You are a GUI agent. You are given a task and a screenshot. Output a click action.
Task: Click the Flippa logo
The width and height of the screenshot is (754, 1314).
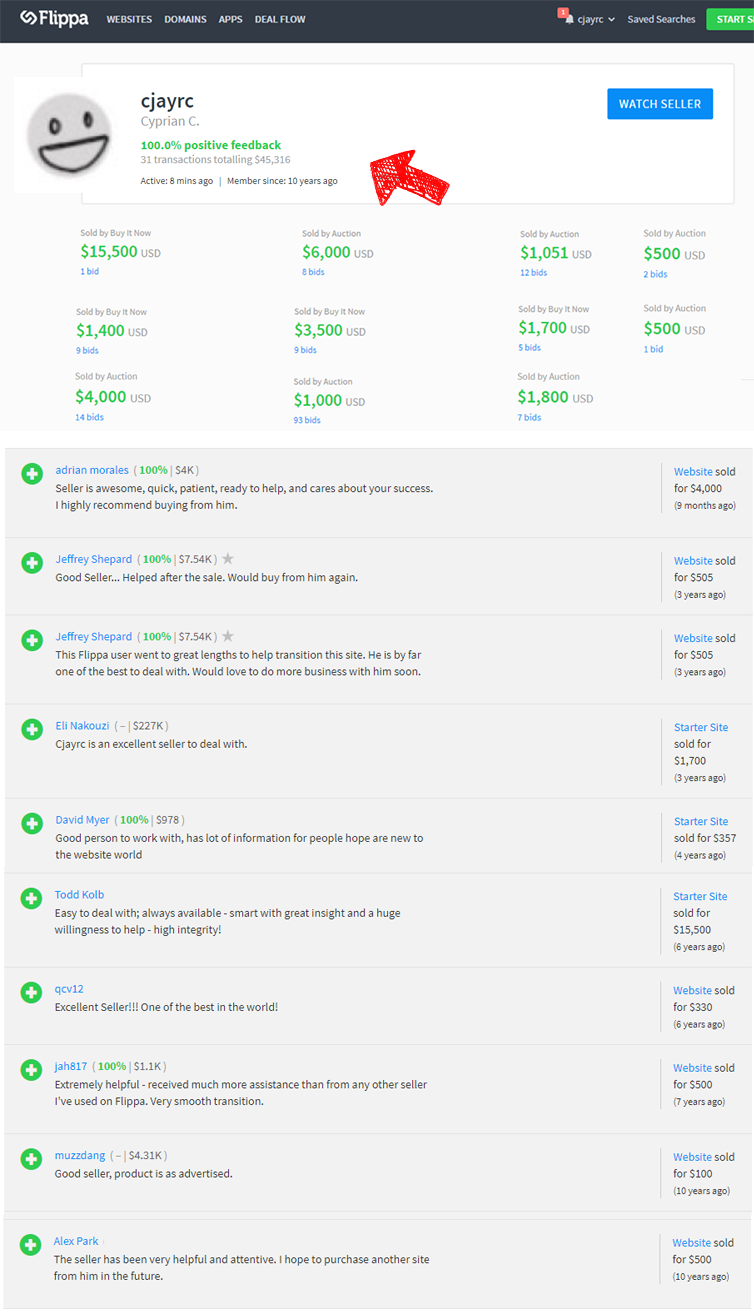coord(54,19)
